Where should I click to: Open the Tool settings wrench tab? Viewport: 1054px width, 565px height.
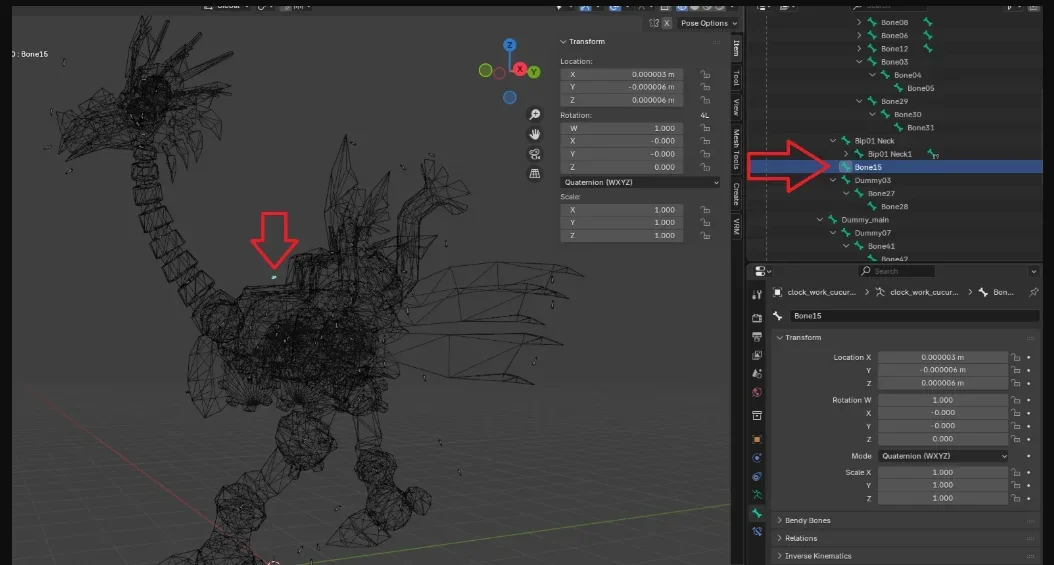click(x=757, y=294)
